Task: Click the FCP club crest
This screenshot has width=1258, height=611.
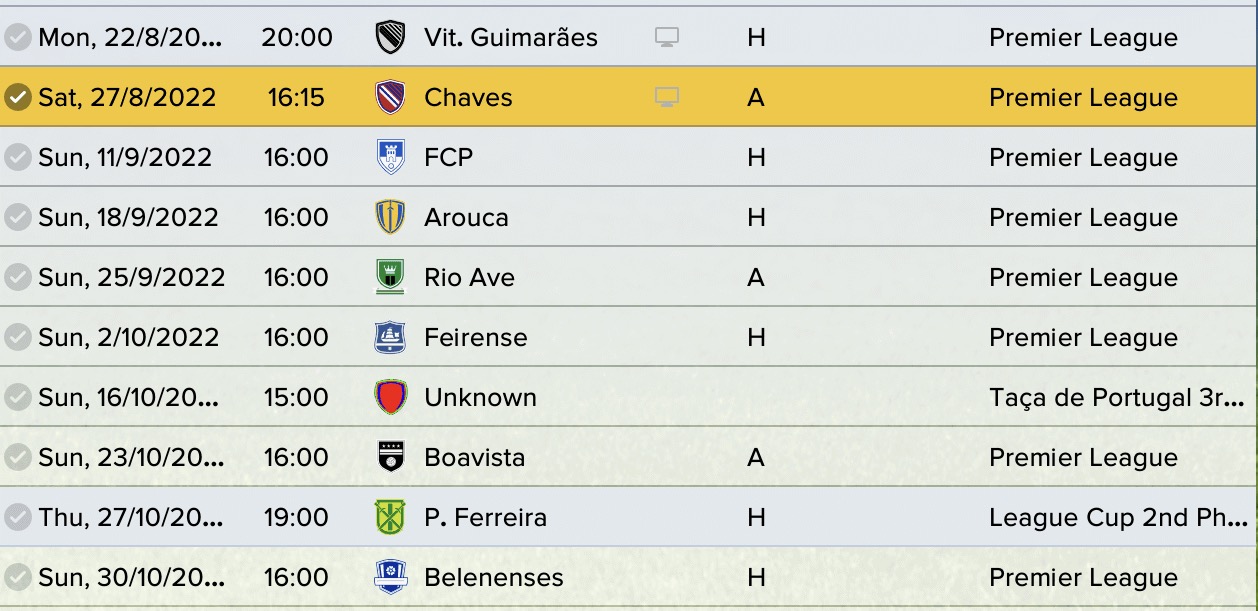Action: click(390, 158)
